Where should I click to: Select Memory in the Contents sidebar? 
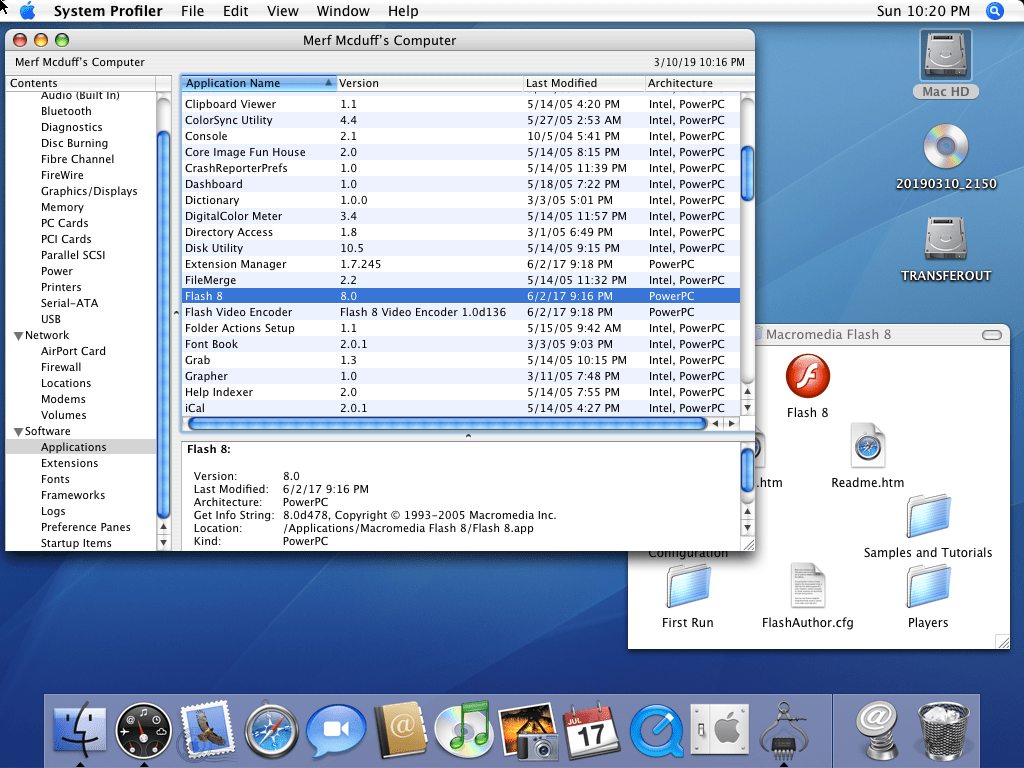(62, 207)
